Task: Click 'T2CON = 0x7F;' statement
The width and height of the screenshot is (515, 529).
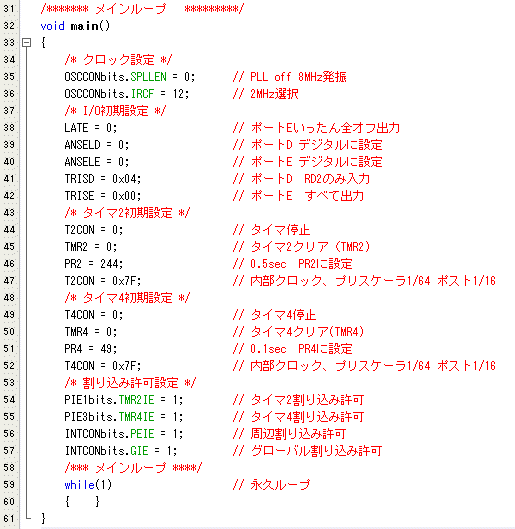Action: [x=103, y=281]
